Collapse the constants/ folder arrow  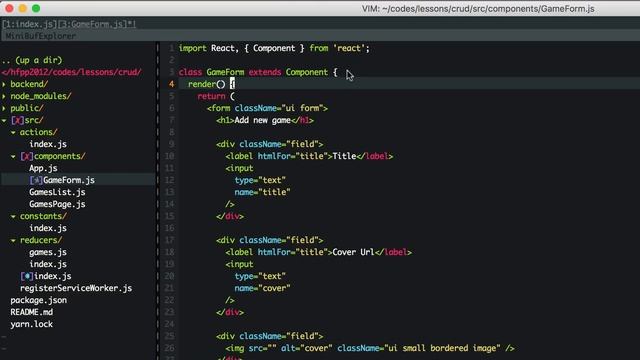[x=13, y=216]
